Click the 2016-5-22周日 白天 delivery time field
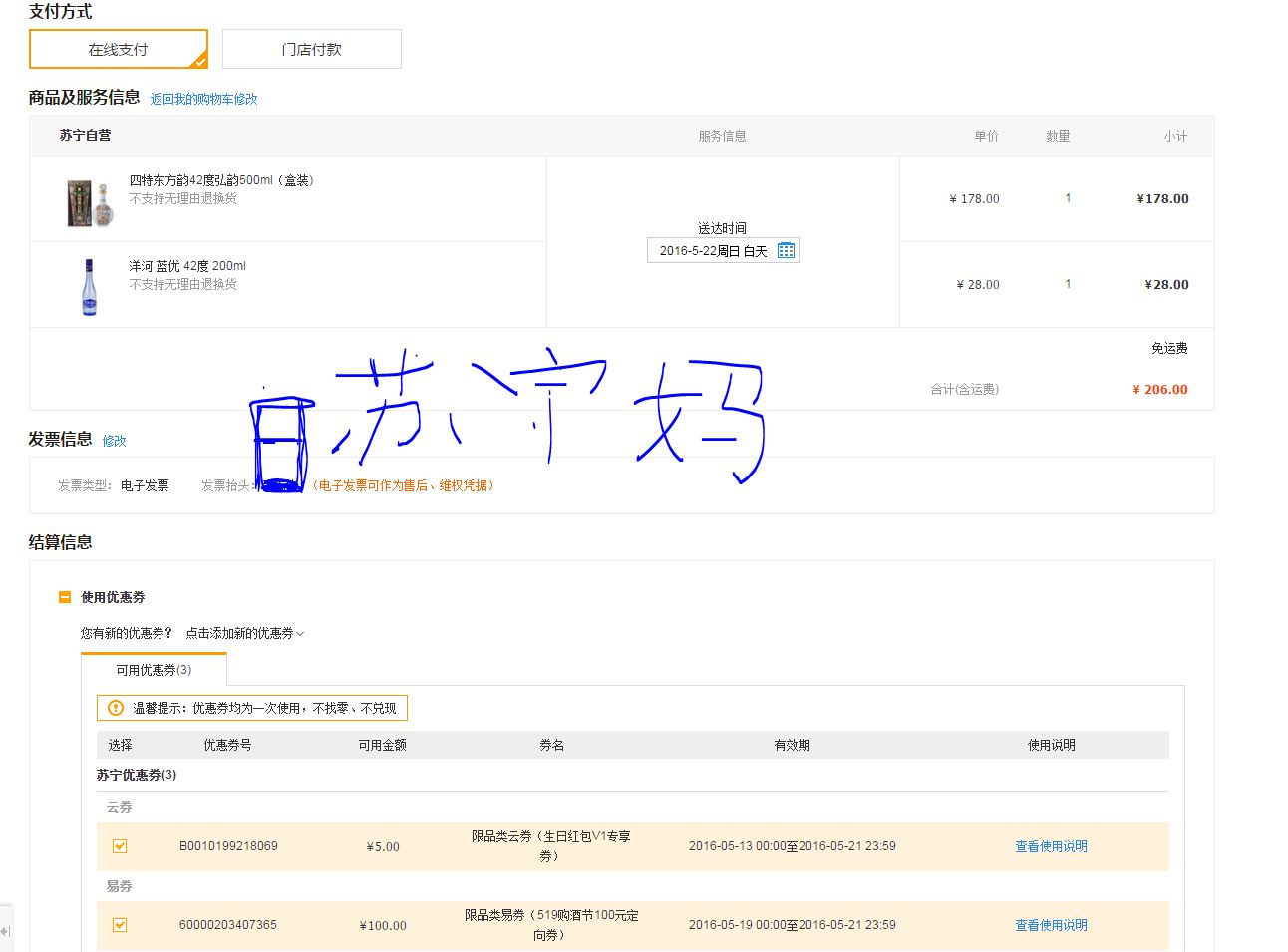Image resolution: width=1288 pixels, height=952 pixels. [723, 251]
